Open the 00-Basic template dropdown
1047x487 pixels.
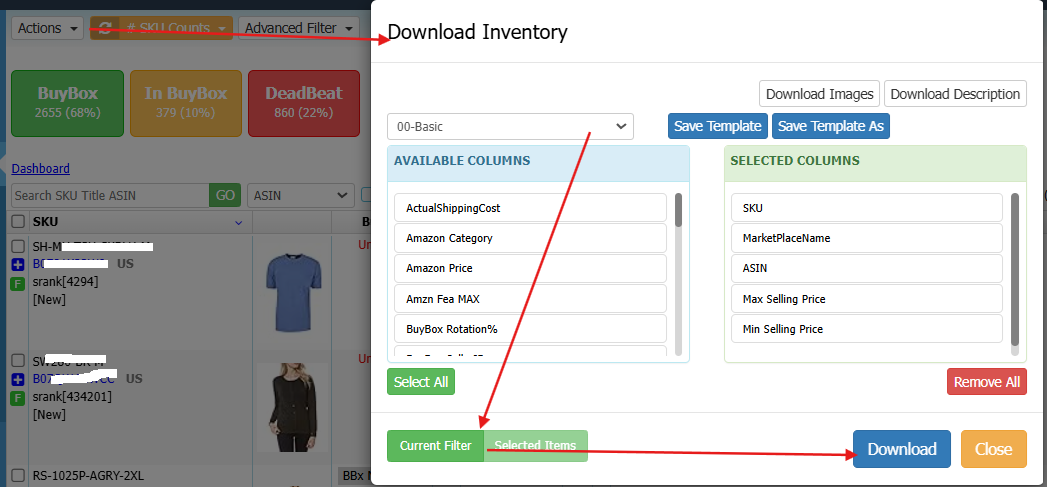pyautogui.click(x=510, y=127)
